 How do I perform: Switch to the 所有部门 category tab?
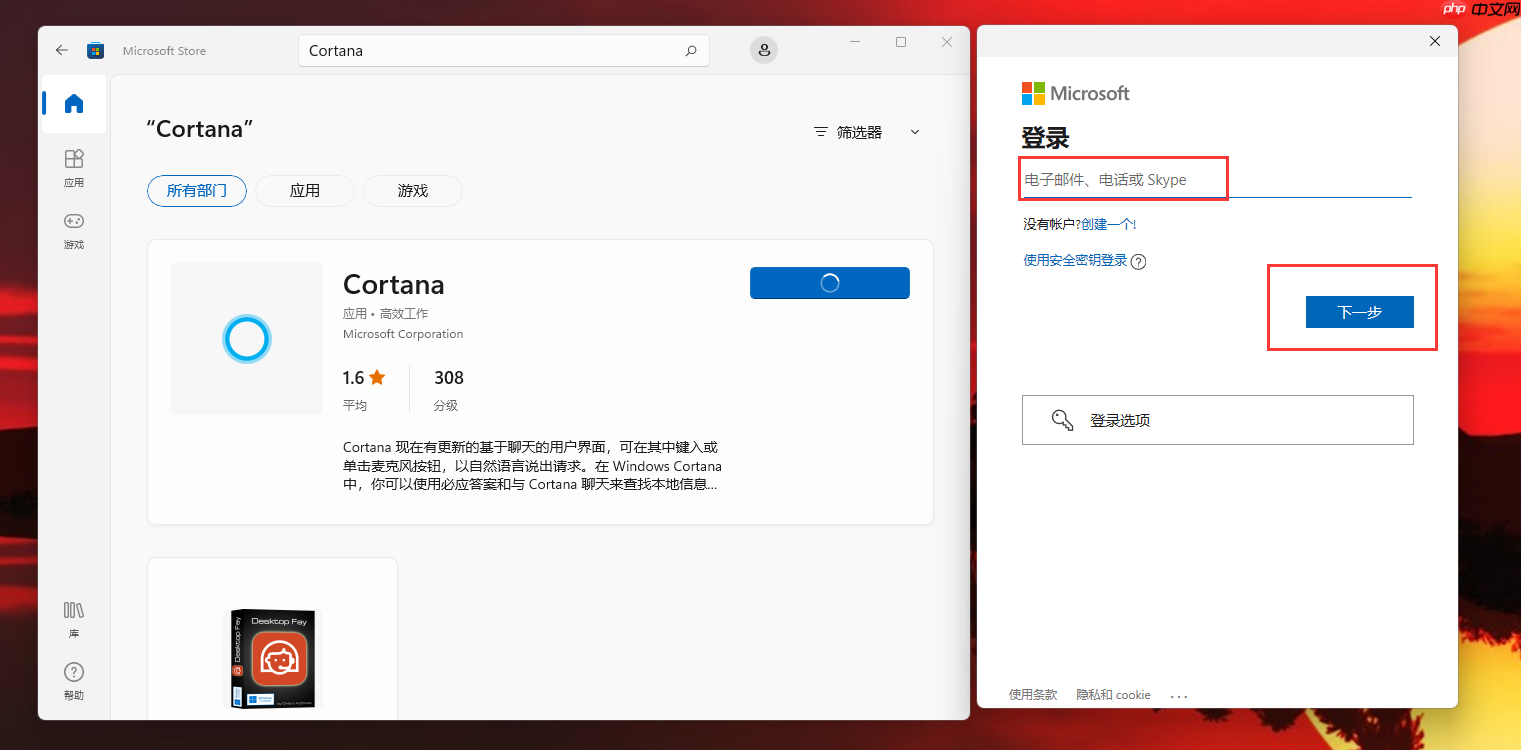pos(196,190)
